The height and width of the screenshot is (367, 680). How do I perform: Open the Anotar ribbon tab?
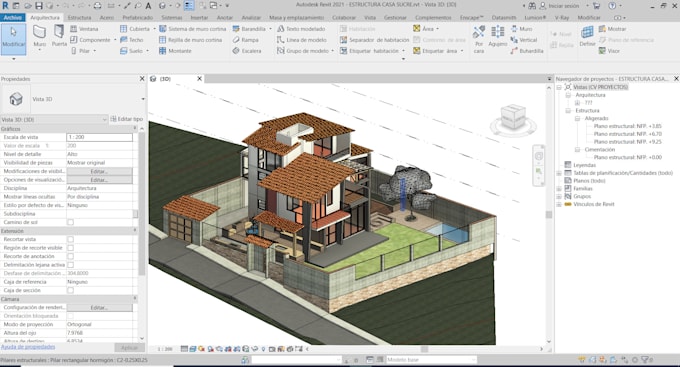(225, 18)
